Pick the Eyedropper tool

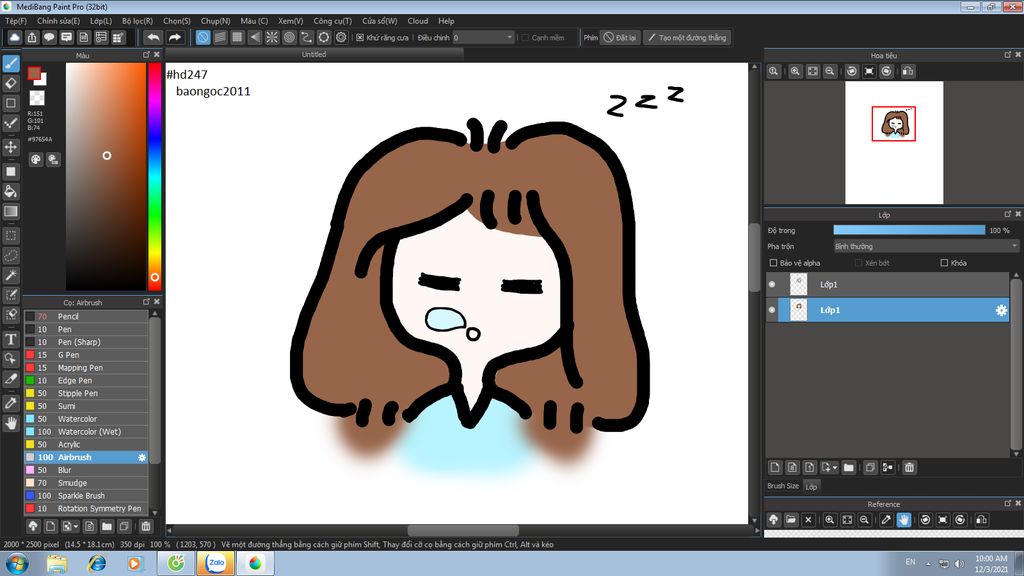(11, 403)
